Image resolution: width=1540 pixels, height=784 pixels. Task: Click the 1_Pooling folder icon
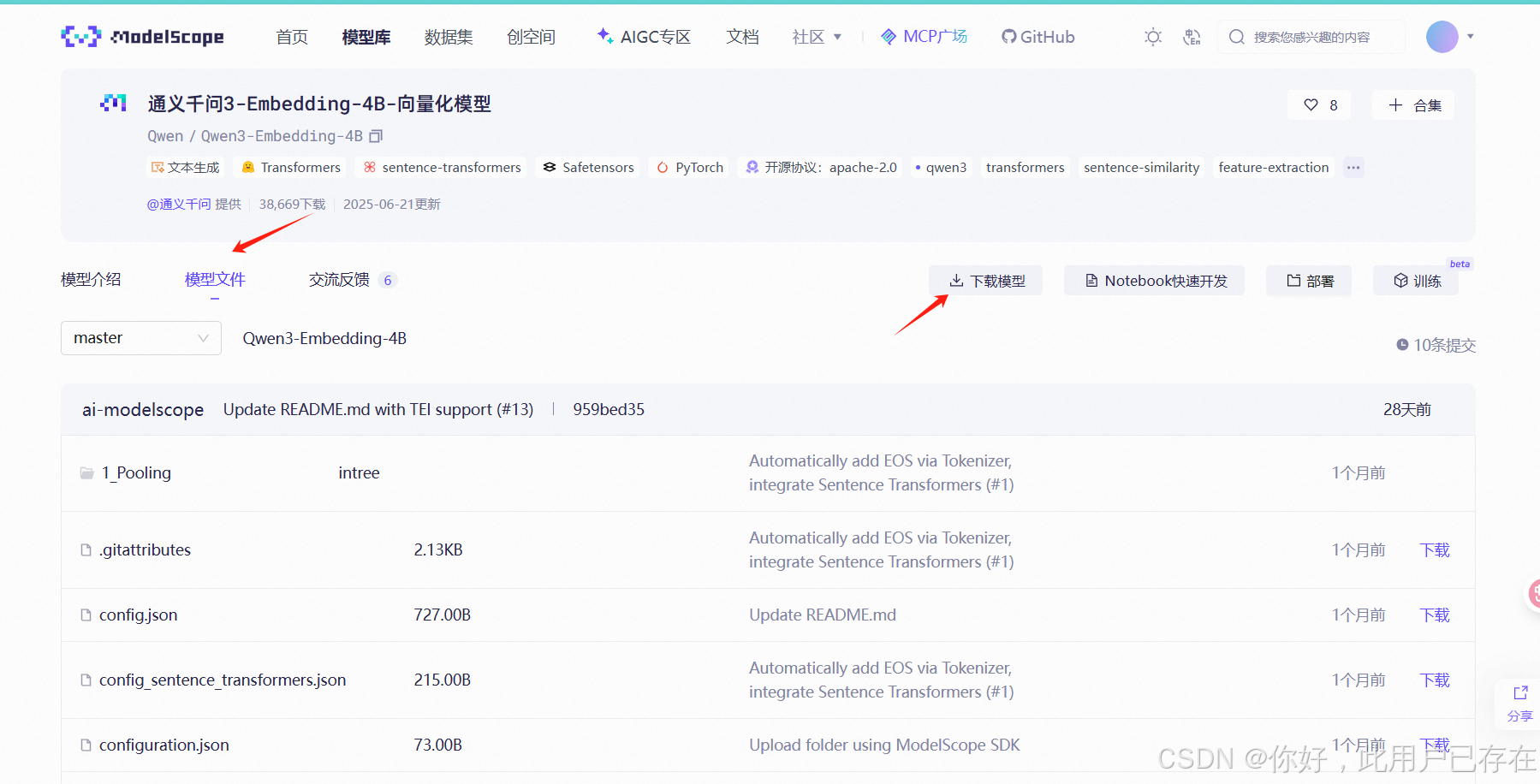click(x=86, y=472)
